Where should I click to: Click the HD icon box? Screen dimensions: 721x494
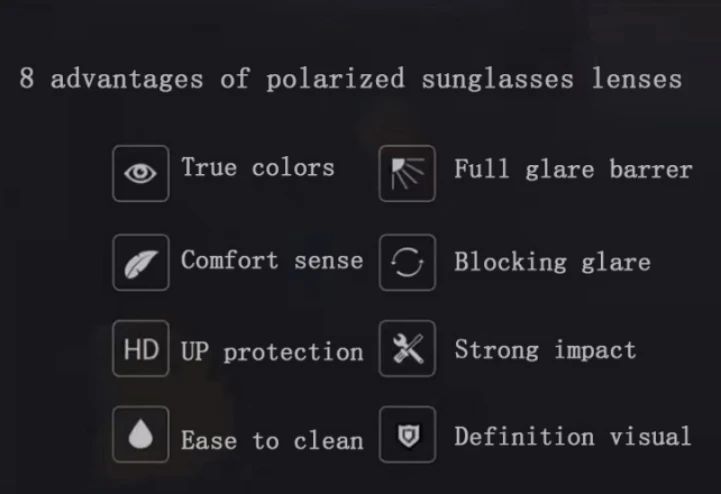point(140,349)
